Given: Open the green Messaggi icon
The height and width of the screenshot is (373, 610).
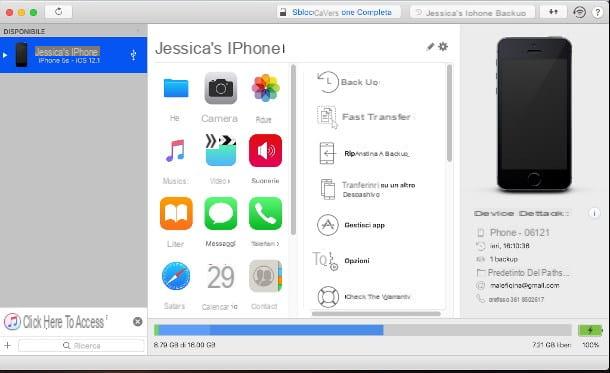Looking at the screenshot, I should 221,214.
